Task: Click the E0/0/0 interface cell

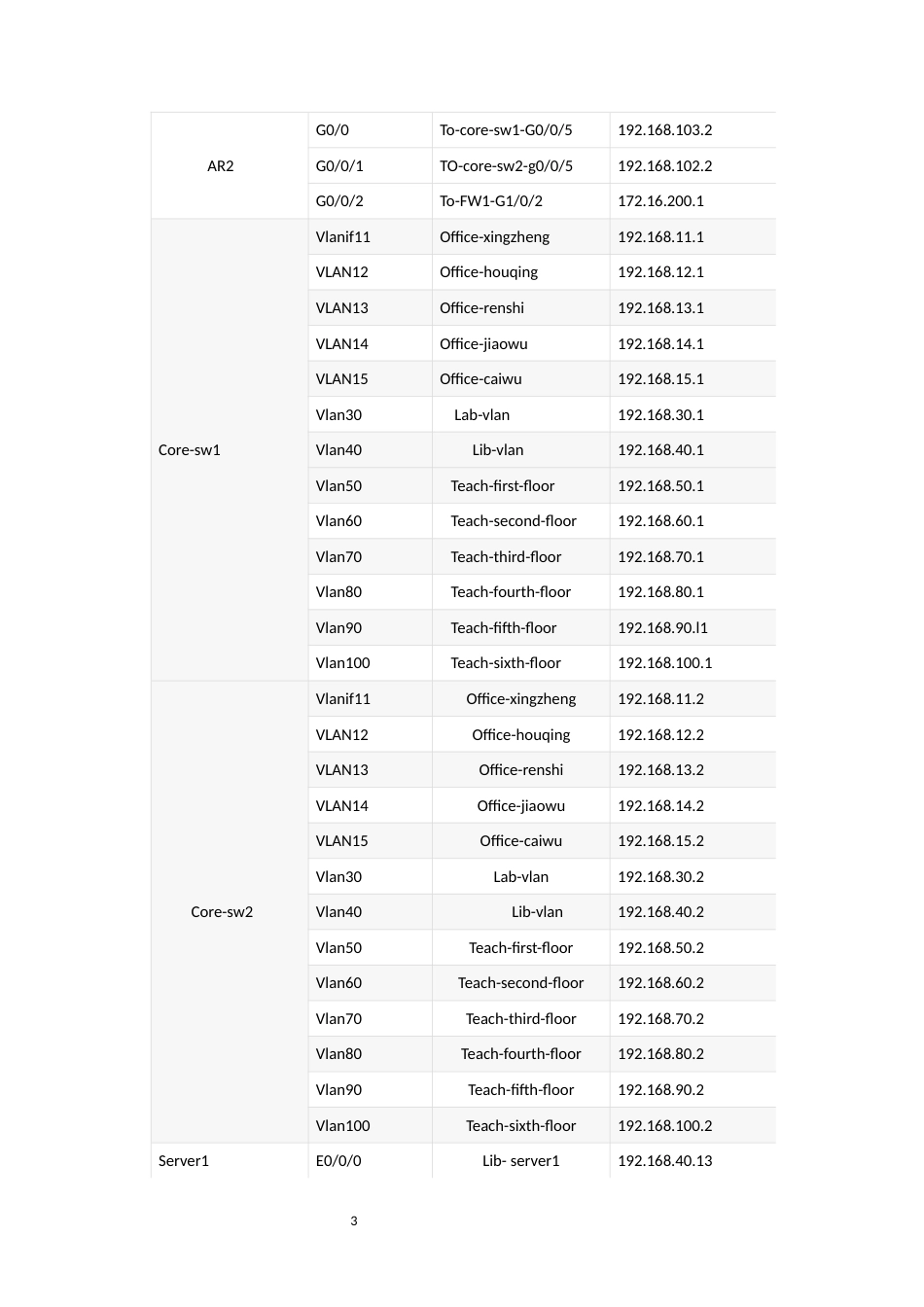Action: tap(338, 1161)
